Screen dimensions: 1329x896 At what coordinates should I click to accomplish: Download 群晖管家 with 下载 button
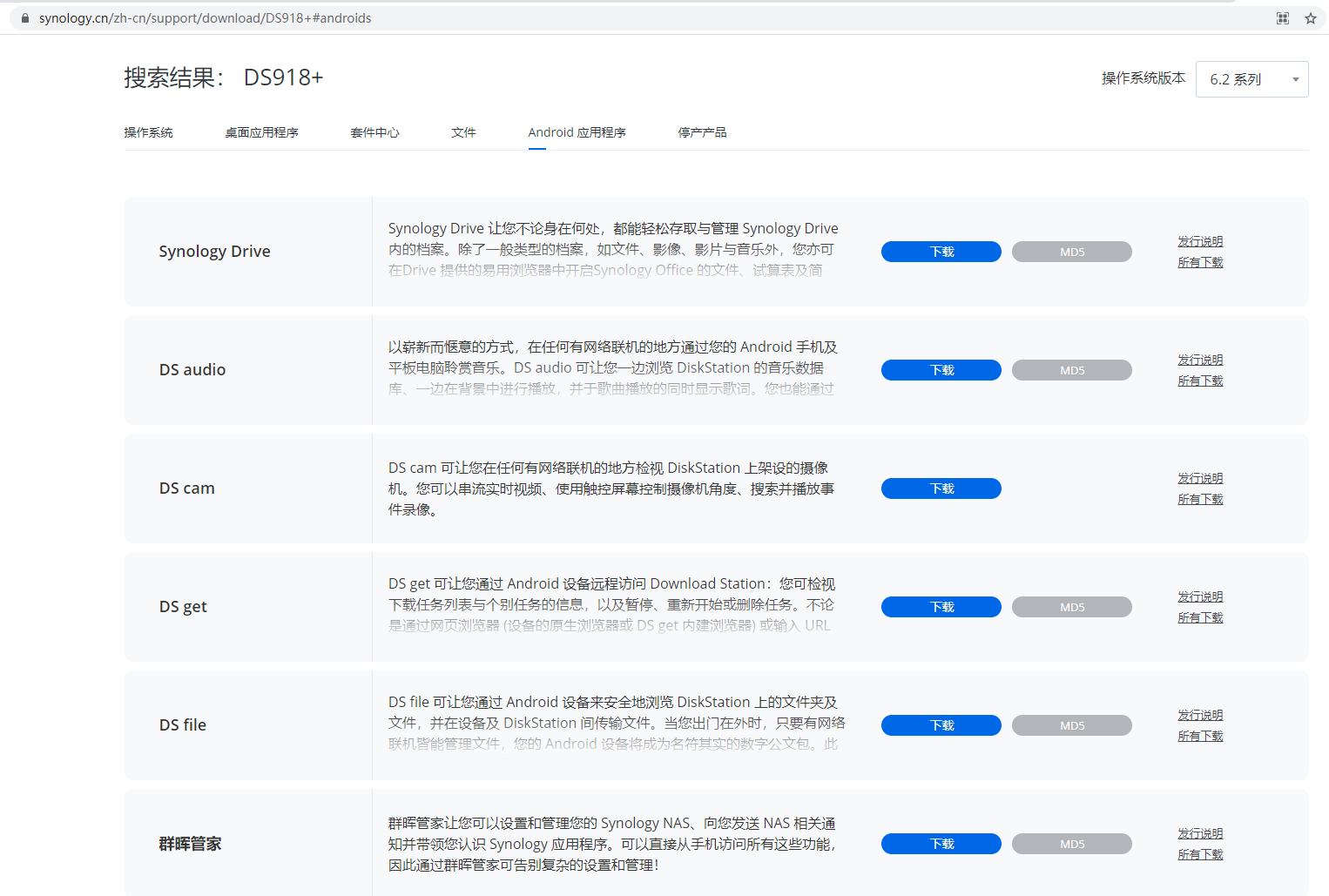click(941, 844)
